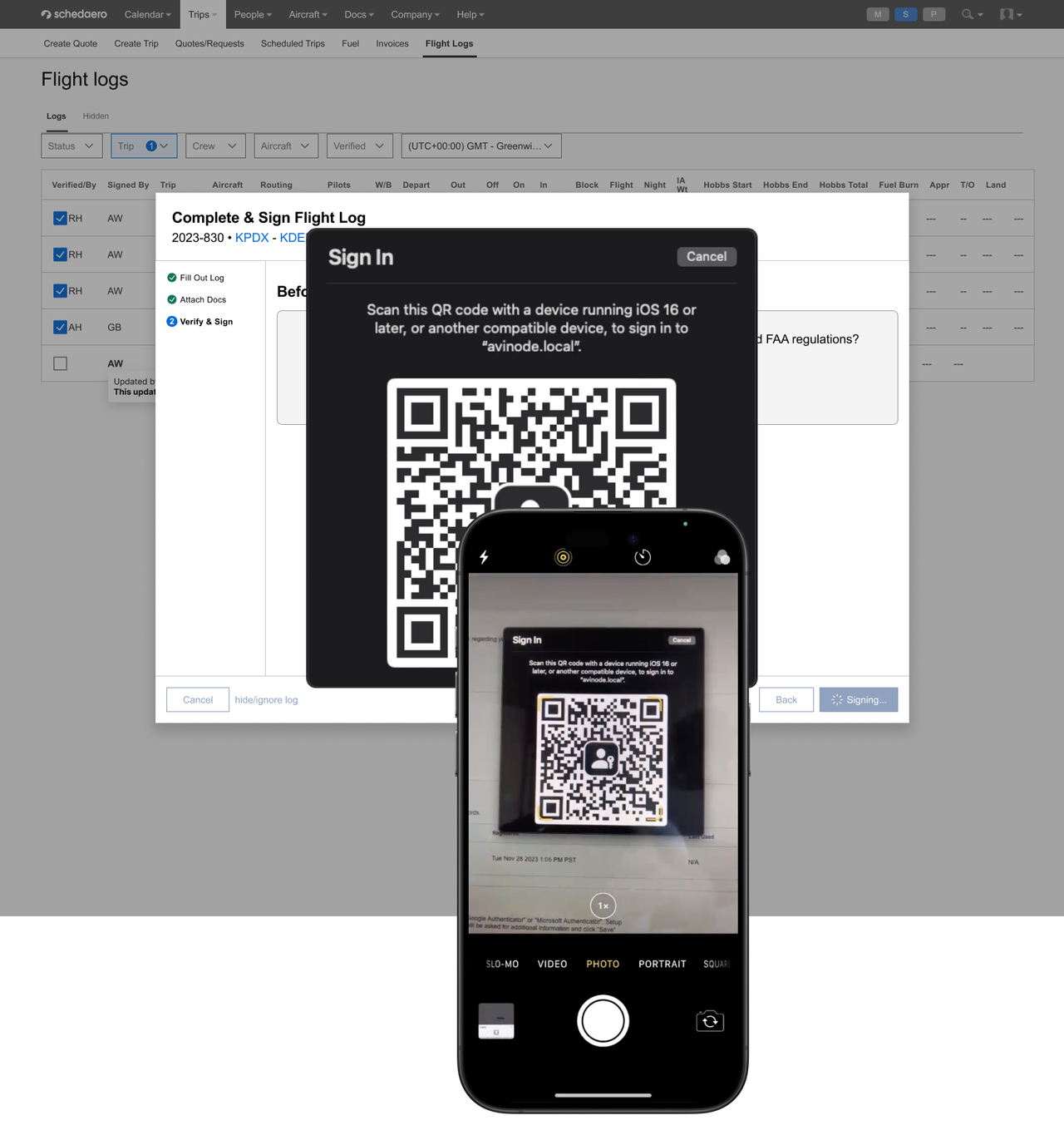Open the Company menu
Screen dimensions: 1064x1130
[x=416, y=14]
